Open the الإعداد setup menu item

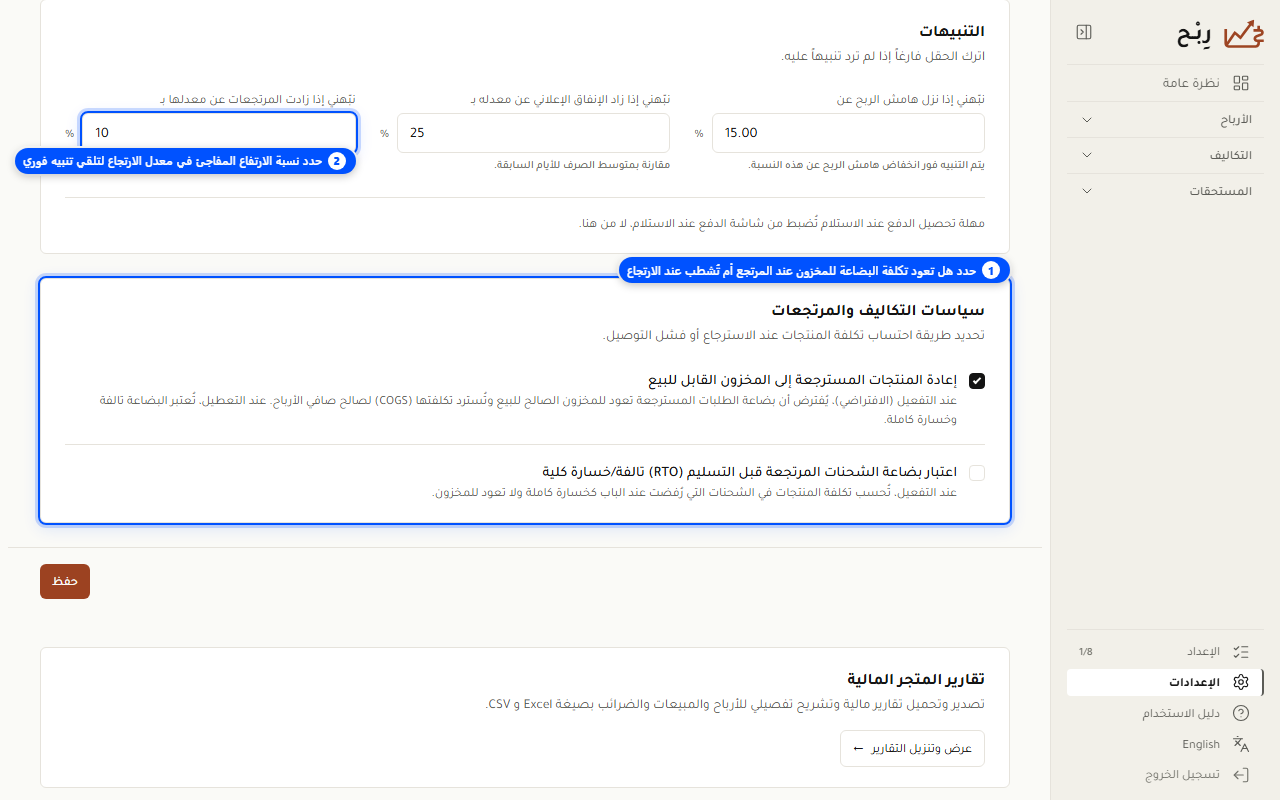(x=1166, y=651)
